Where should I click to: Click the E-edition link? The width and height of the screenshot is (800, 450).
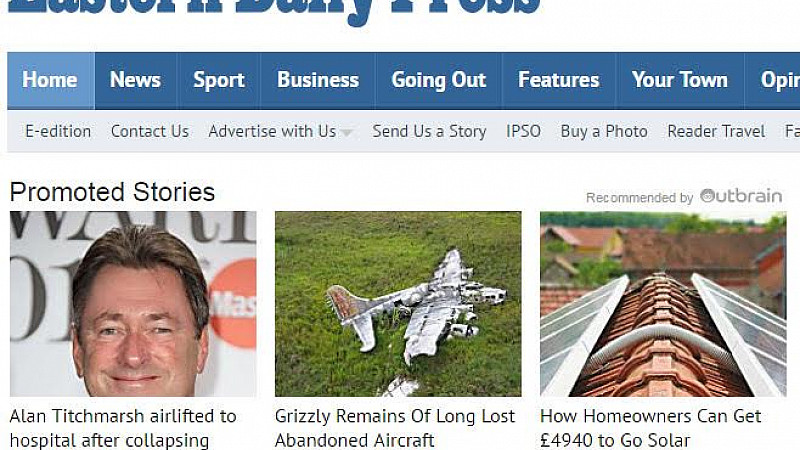coord(58,132)
